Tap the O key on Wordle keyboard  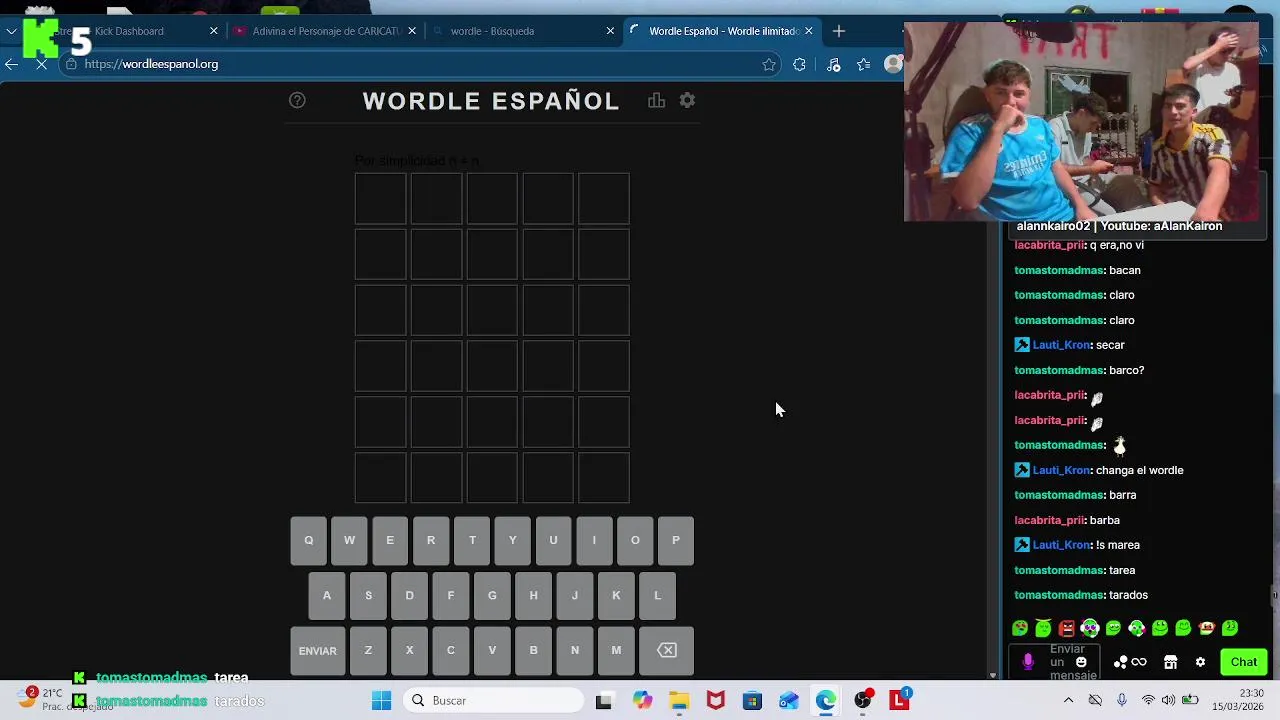coord(635,540)
